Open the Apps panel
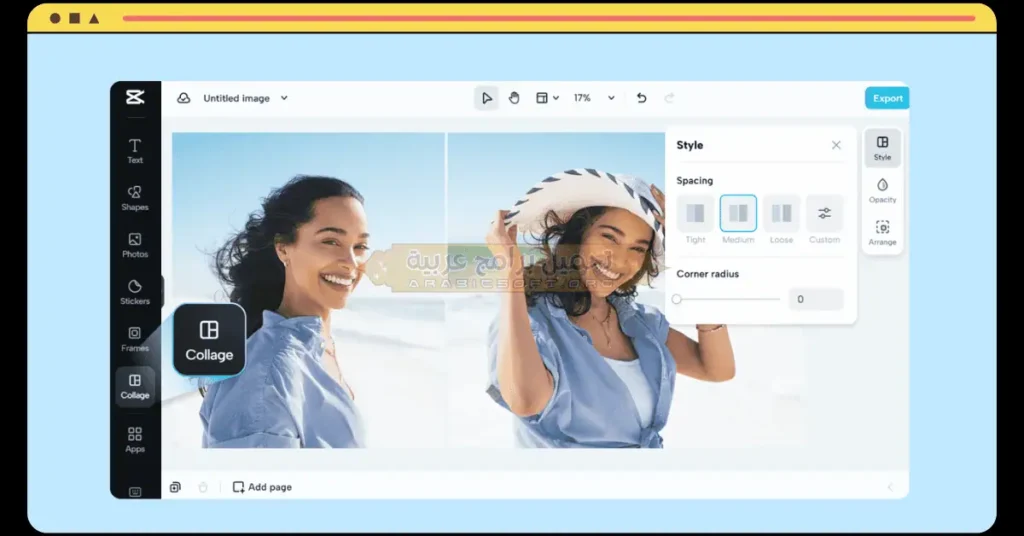This screenshot has width=1024, height=536. (x=135, y=439)
